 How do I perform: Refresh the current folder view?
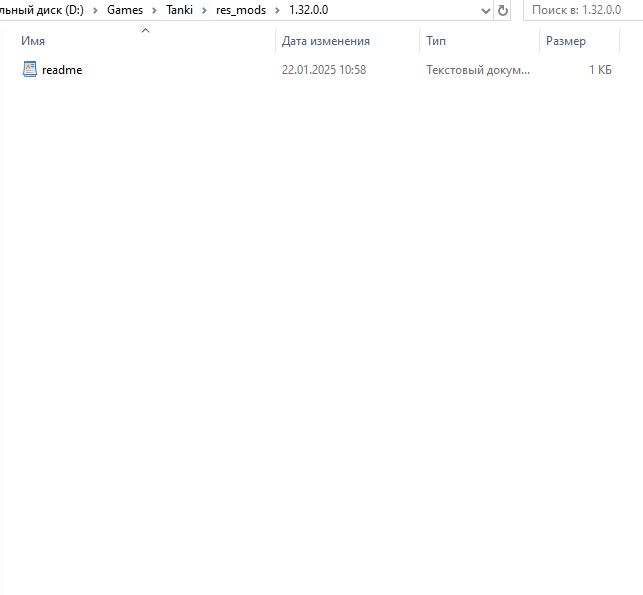coord(502,10)
